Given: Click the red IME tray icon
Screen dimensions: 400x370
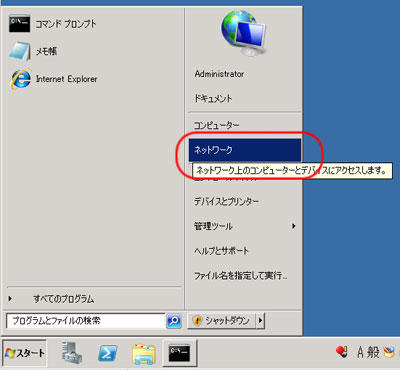Looking at the screenshot, I should click(342, 351).
